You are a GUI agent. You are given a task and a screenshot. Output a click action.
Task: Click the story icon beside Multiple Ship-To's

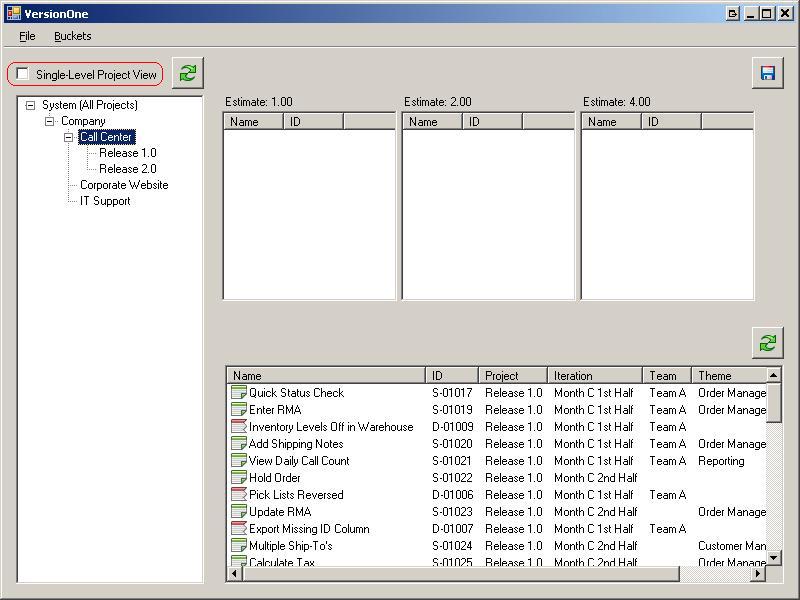[x=239, y=545]
